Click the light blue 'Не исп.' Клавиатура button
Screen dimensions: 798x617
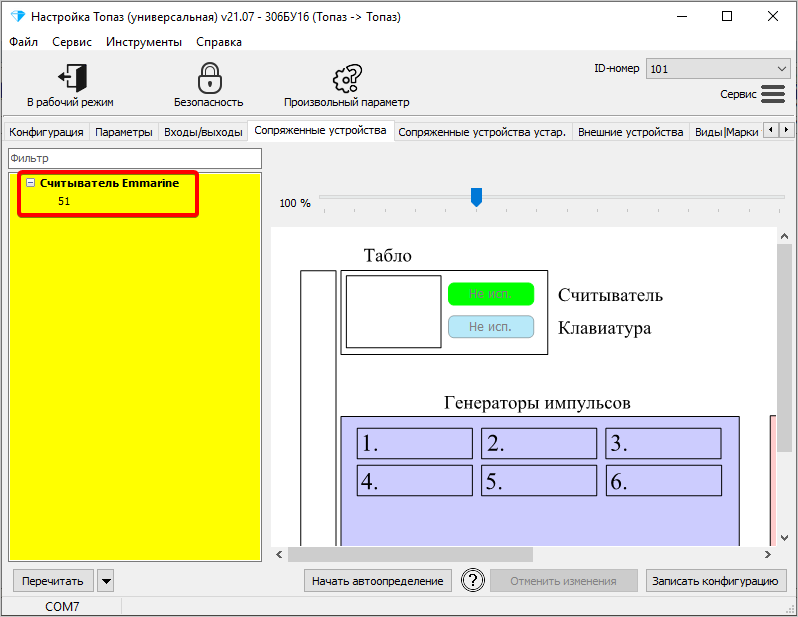pyautogui.click(x=491, y=326)
